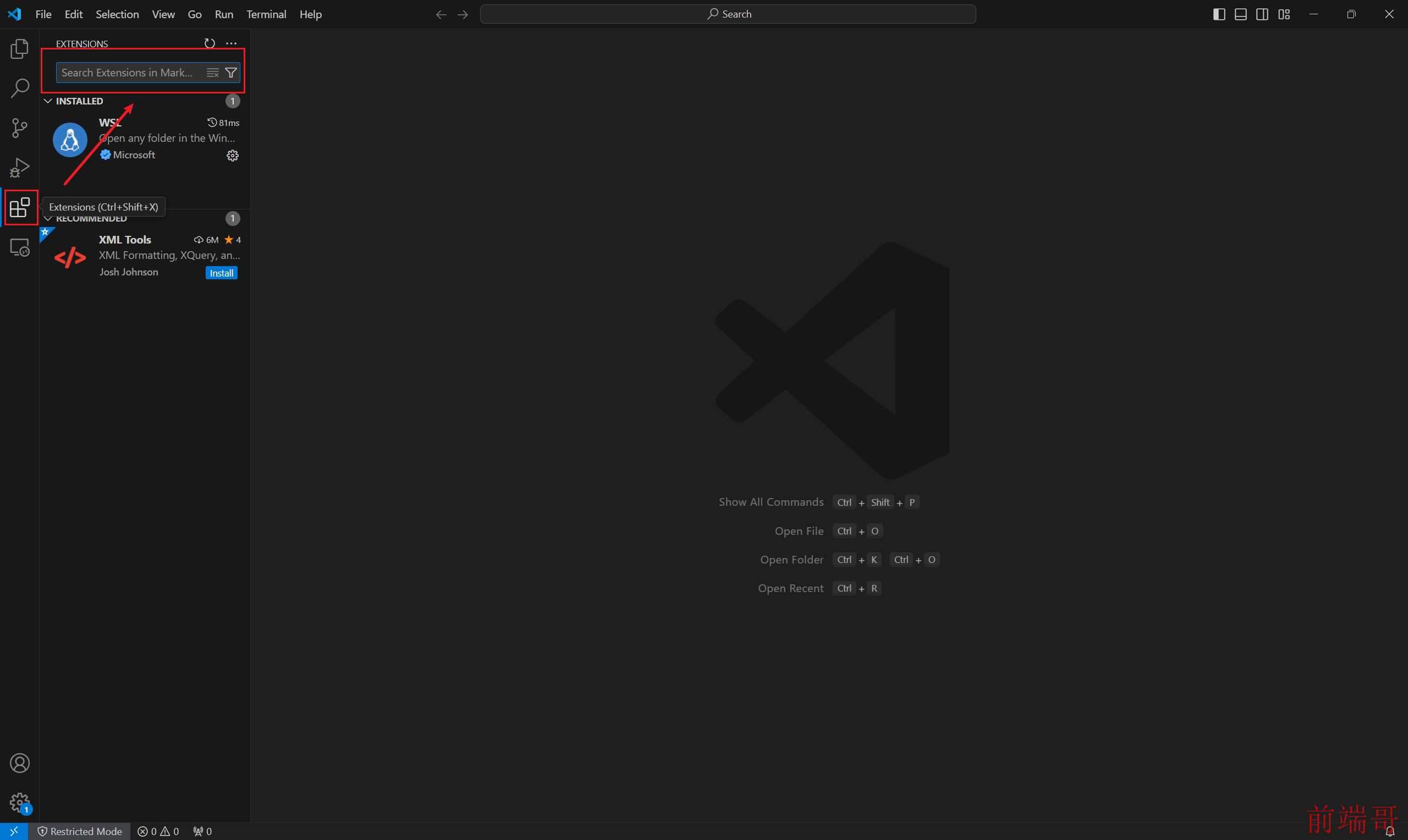Open Extensions views and more actions menu

(x=231, y=43)
